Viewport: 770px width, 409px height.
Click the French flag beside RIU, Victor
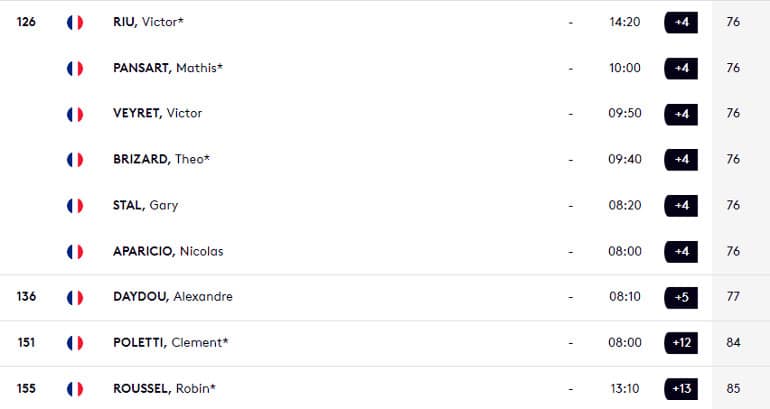click(75, 23)
